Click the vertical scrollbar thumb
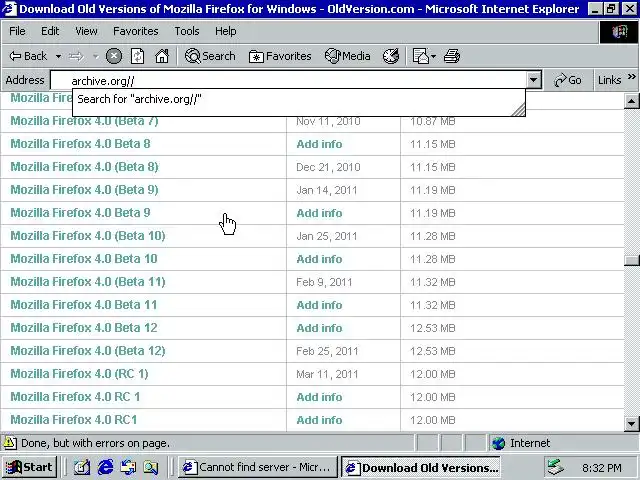Screen dimensions: 640x480 [x=631, y=260]
